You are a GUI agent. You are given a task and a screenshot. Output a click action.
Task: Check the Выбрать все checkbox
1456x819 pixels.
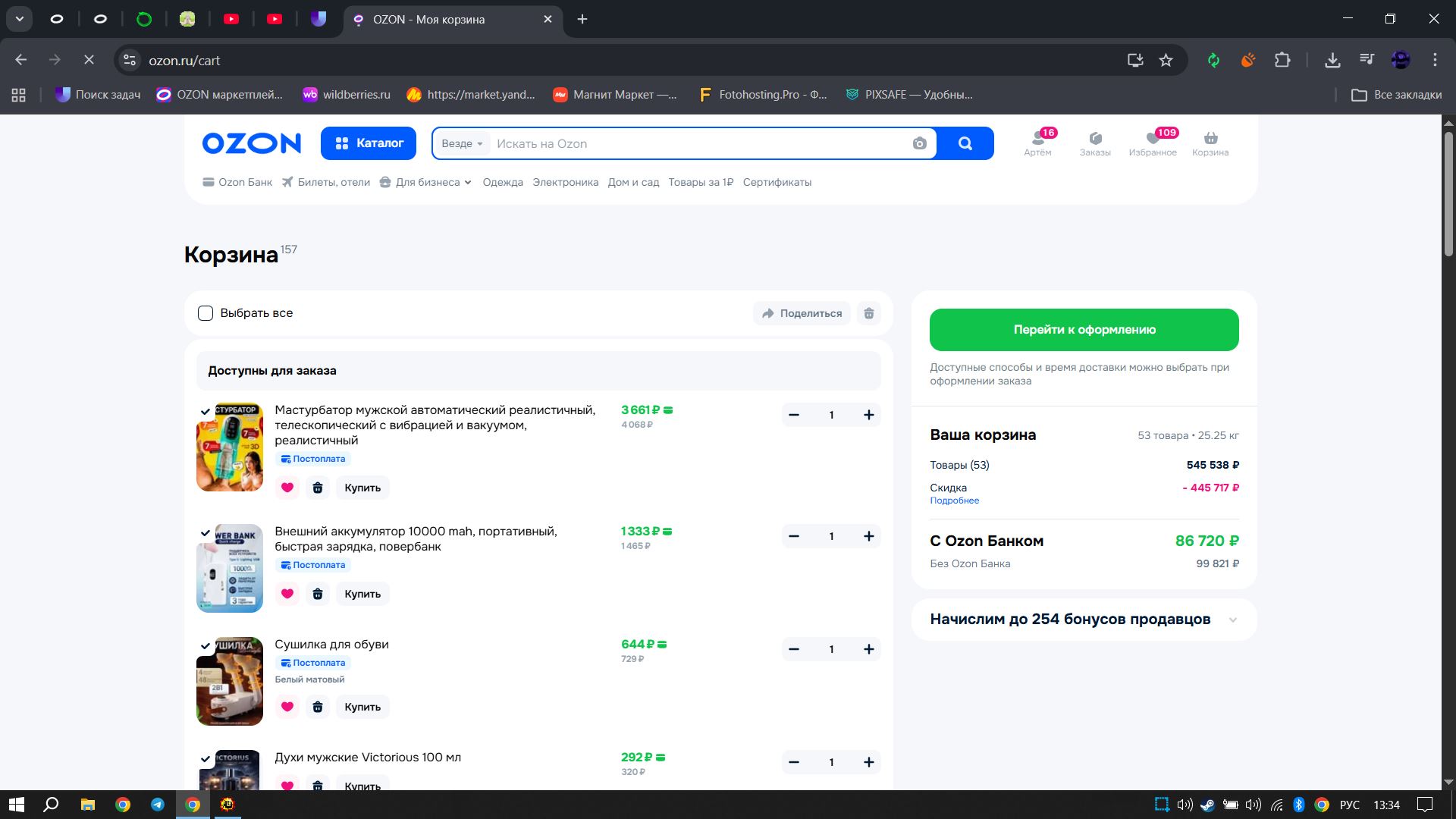click(206, 313)
